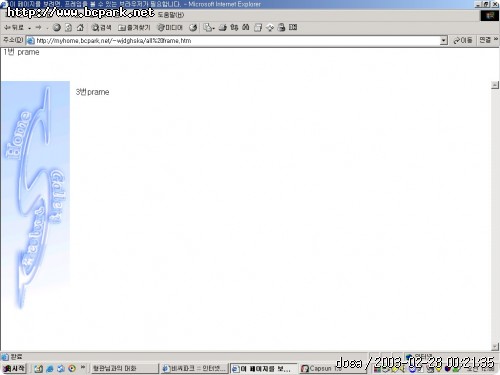The image size is (500, 375).
Task: Expand the Links bar chevron »
Action: (x=496, y=39)
